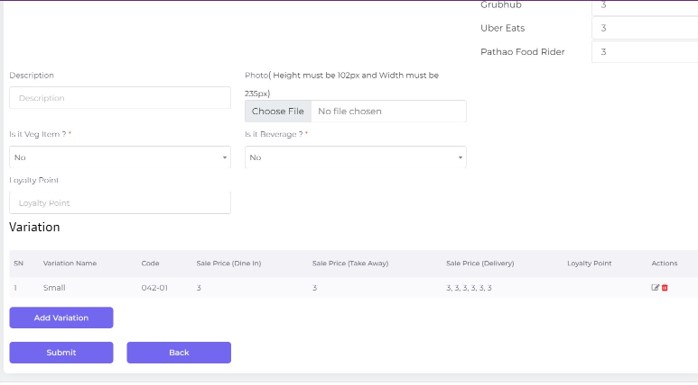Screen dimensions: 698x385
Task: Focus the Description input field
Action: point(120,97)
